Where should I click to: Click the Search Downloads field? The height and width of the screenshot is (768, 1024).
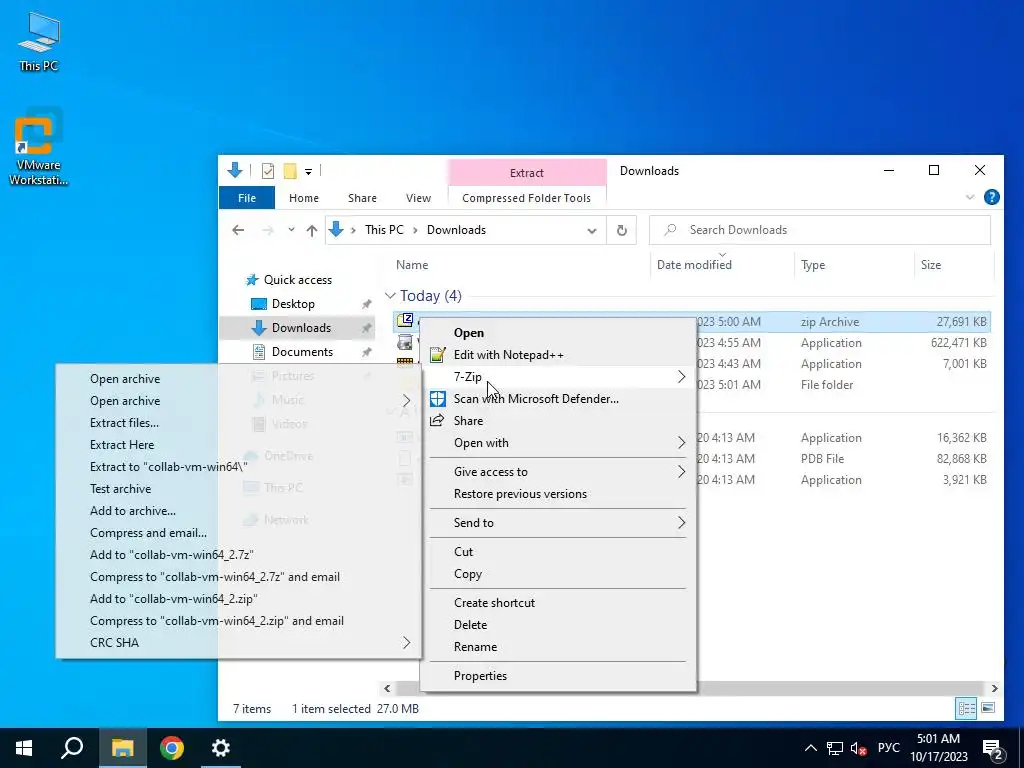point(820,230)
